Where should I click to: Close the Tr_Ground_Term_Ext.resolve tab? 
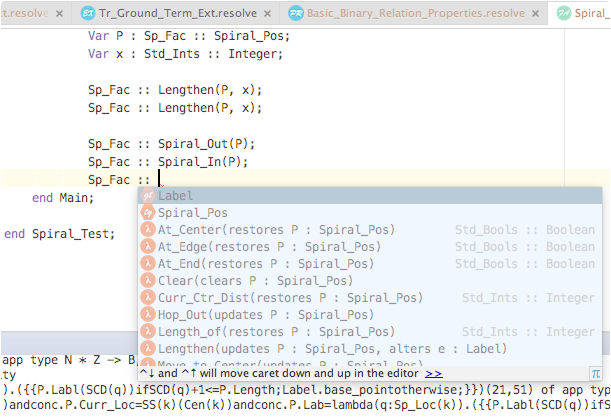(x=267, y=14)
